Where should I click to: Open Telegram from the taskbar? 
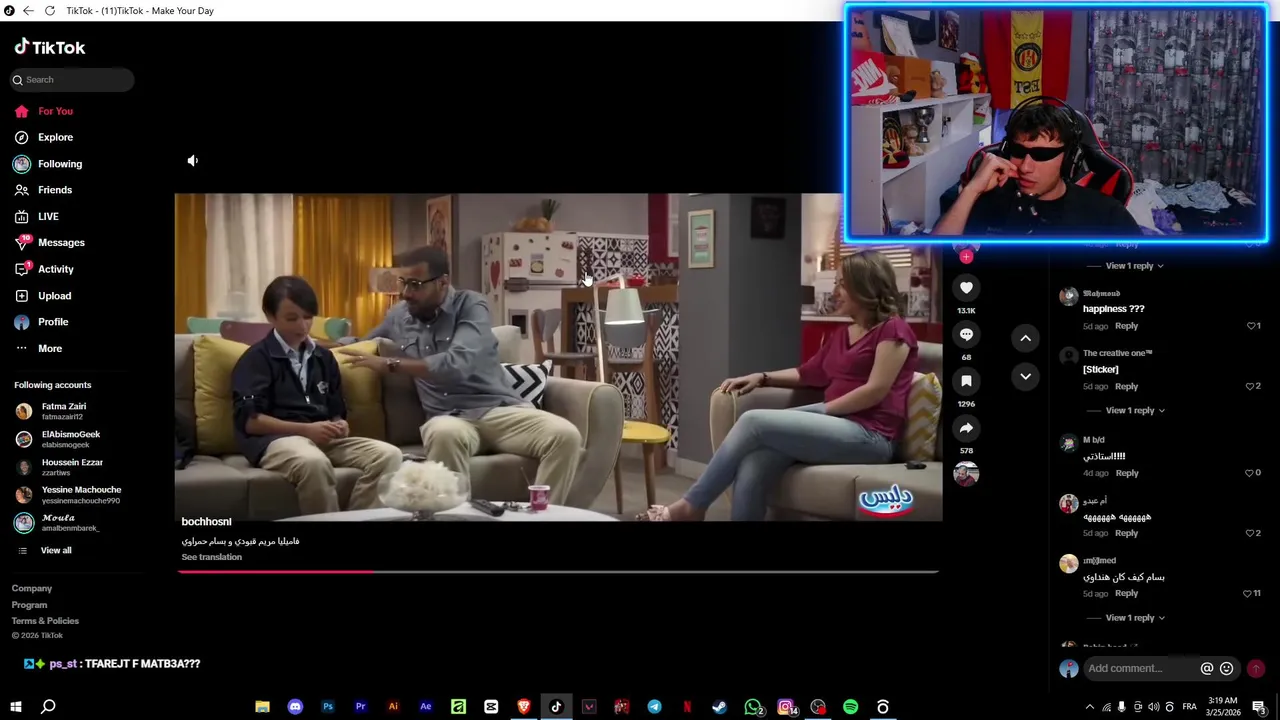pyautogui.click(x=654, y=707)
